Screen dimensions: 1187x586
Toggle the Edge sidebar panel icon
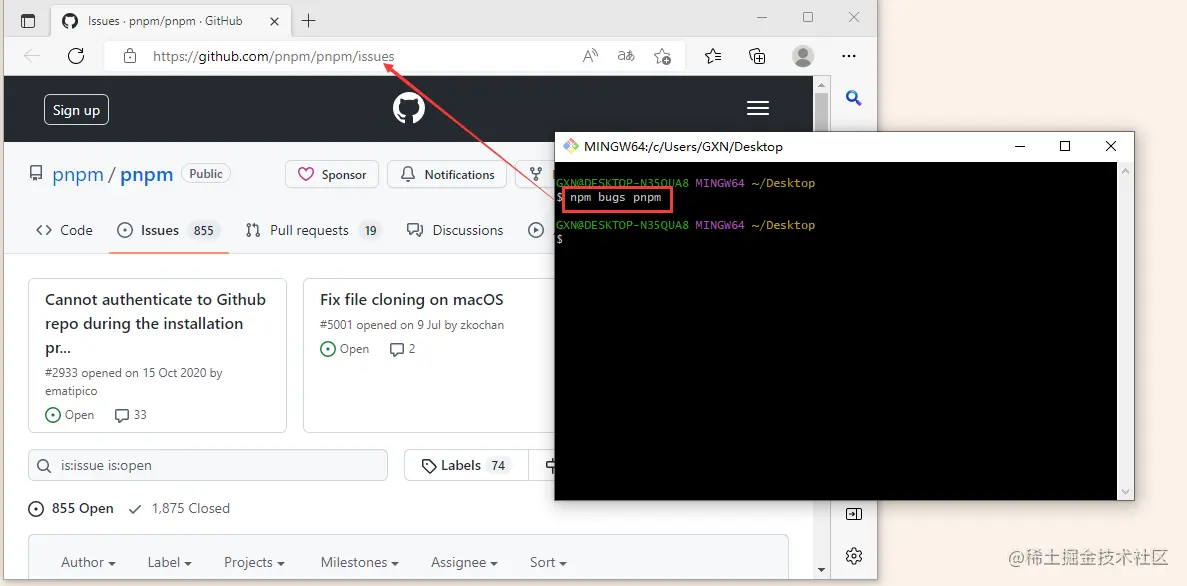pyautogui.click(x=853, y=515)
